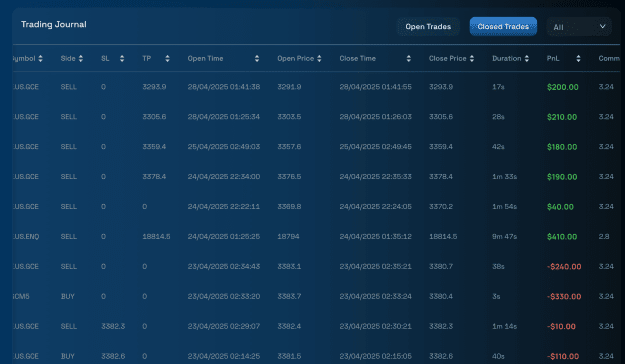The image size is (625, 364).
Task: Select the -$330.00 PnL value
Action: [564, 297]
